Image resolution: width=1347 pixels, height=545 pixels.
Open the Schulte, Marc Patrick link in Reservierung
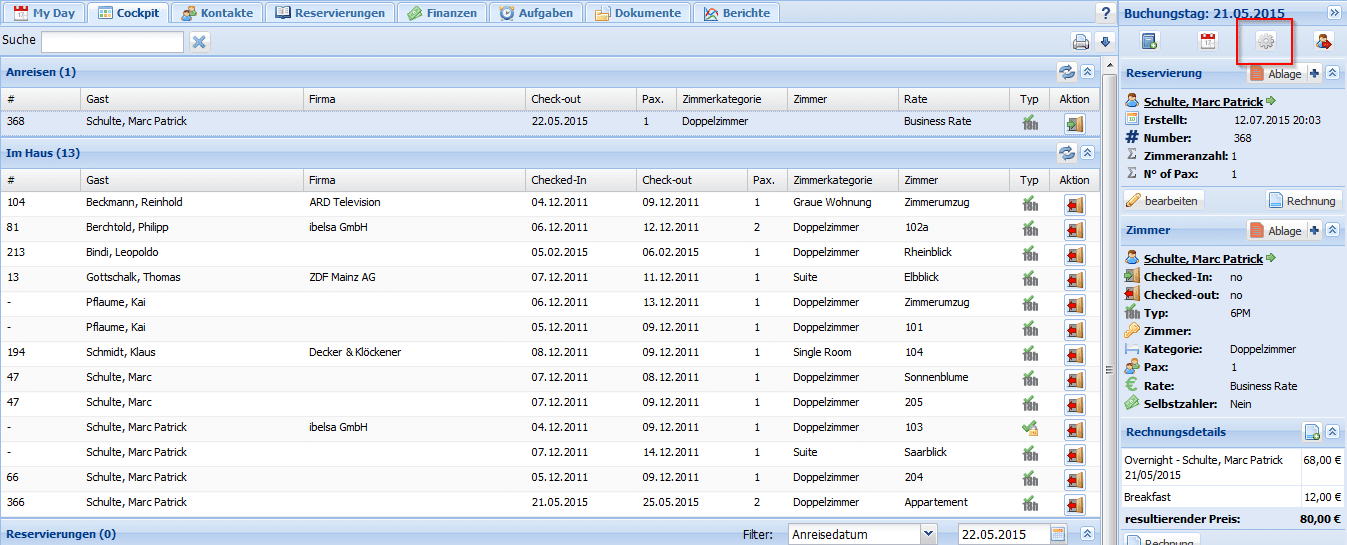point(1203,102)
